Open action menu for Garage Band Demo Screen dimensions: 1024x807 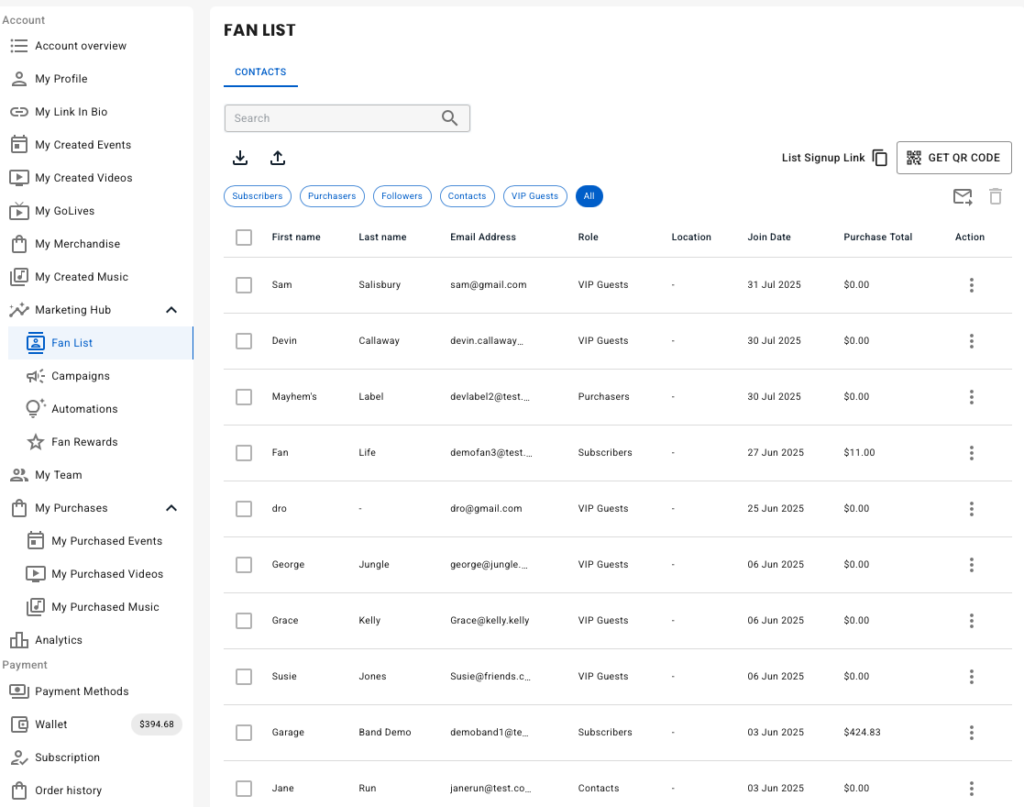[x=971, y=733]
